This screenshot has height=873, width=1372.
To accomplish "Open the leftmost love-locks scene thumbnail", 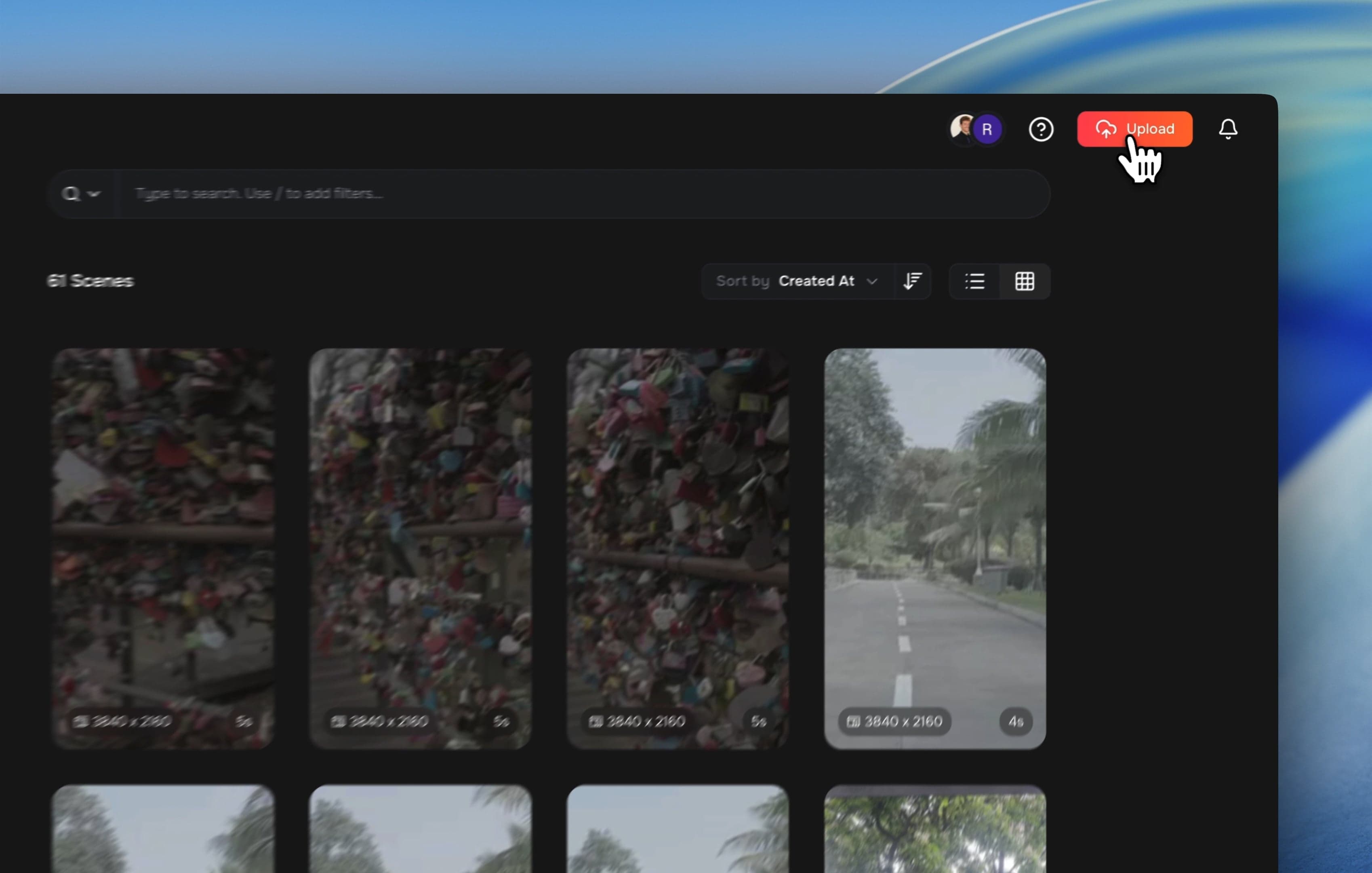I will (x=163, y=548).
